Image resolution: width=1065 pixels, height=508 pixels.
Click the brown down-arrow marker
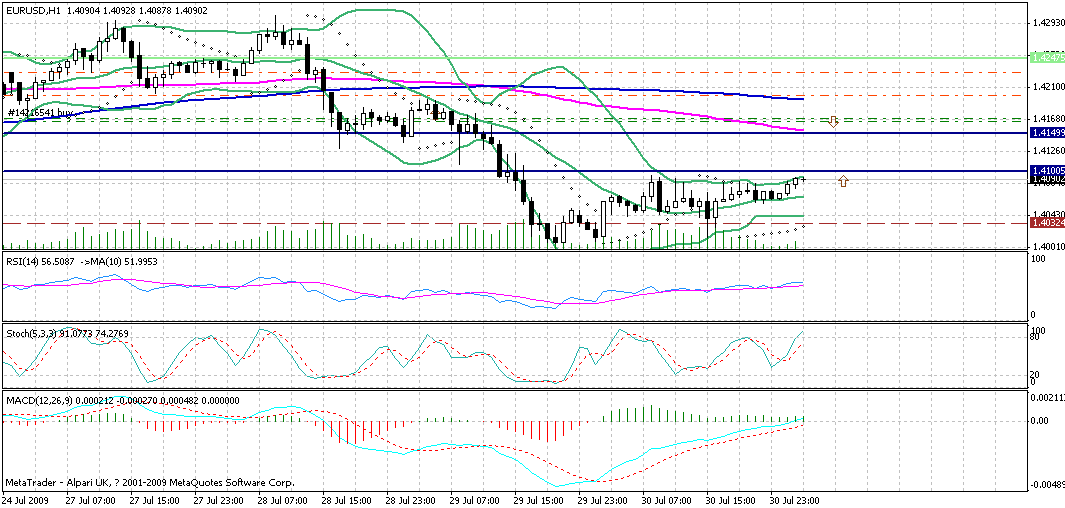(833, 122)
